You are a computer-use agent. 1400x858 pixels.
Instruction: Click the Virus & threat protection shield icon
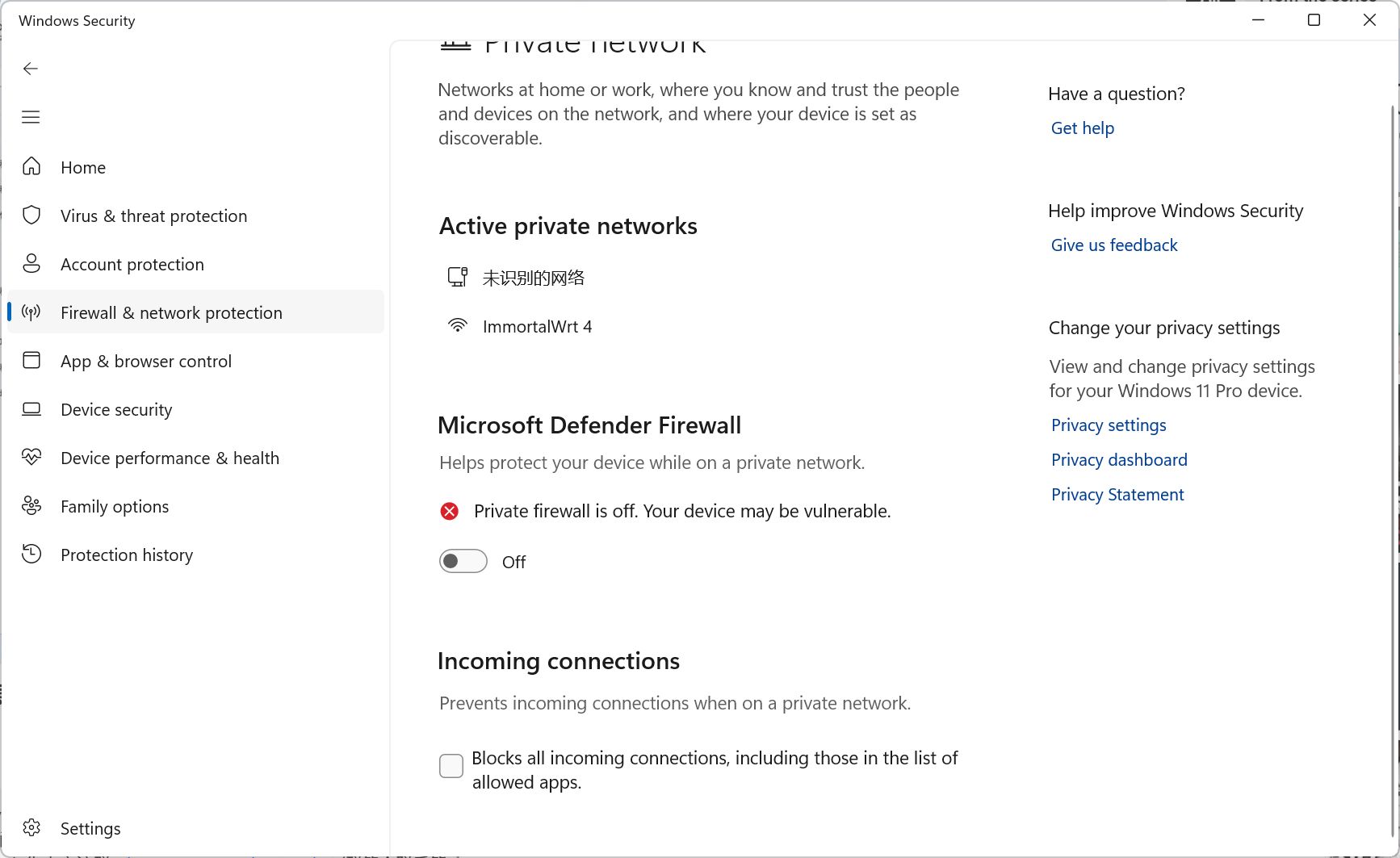31,215
